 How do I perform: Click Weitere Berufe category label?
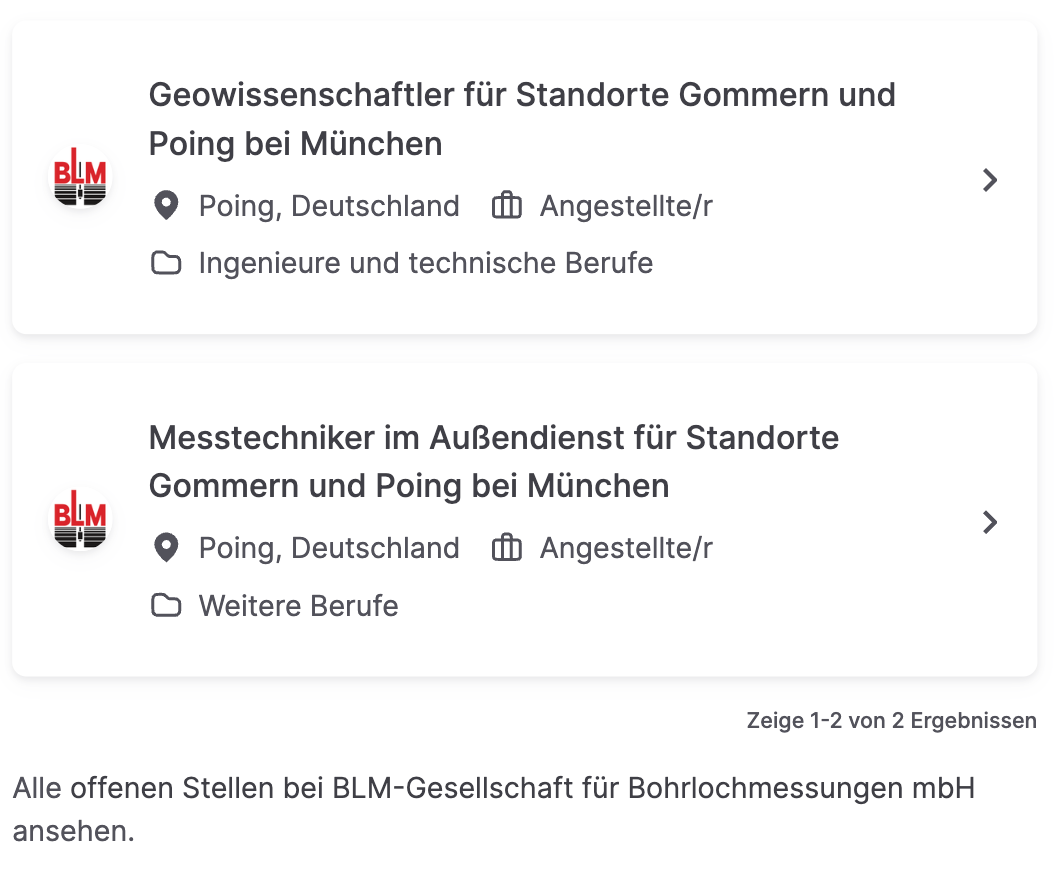pos(298,605)
